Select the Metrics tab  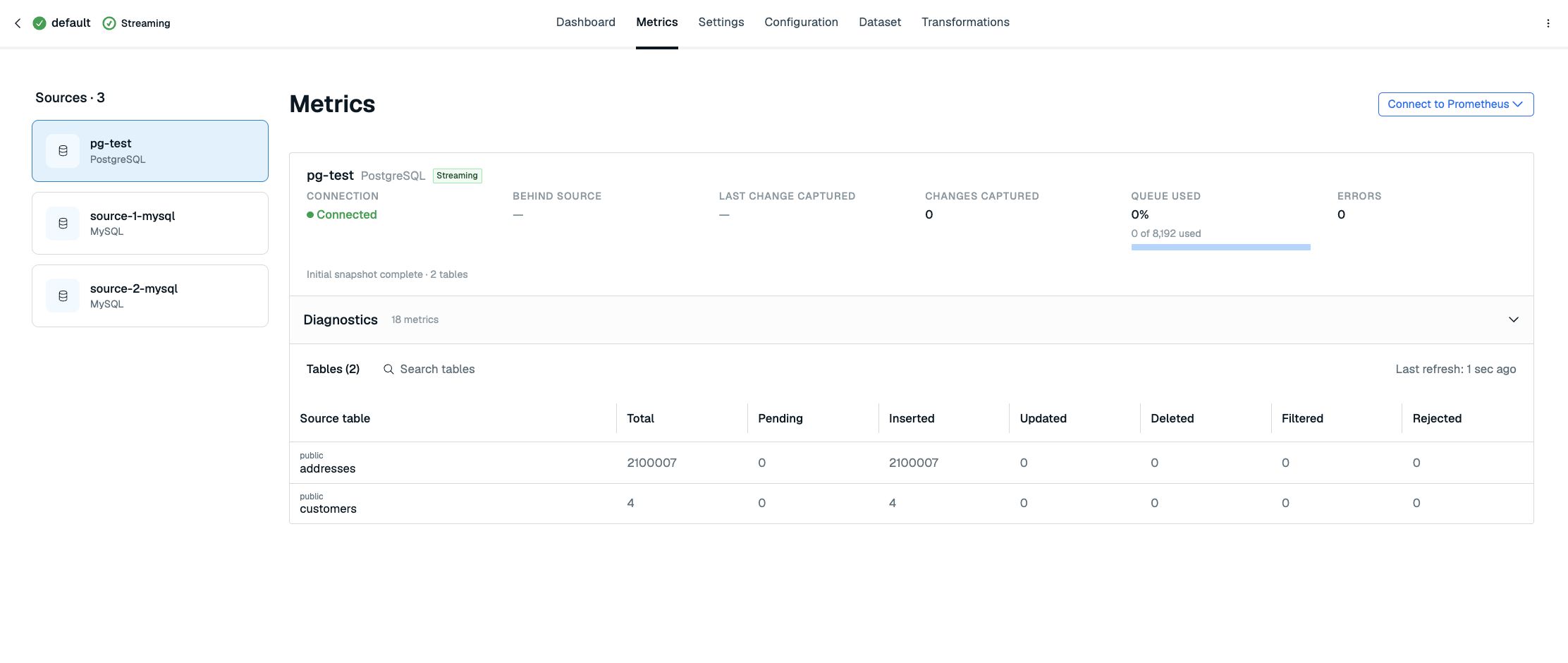(657, 22)
